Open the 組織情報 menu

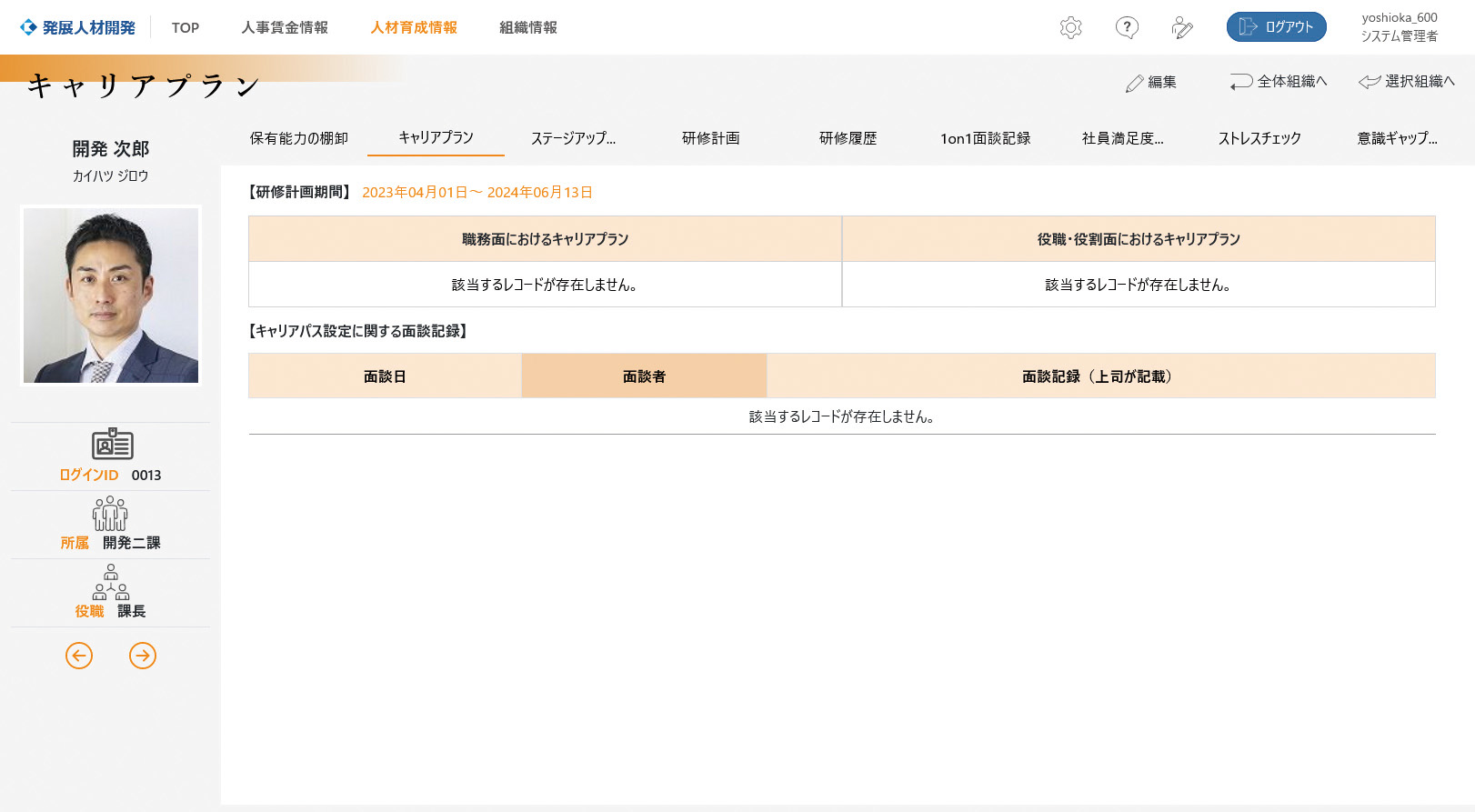pyautogui.click(x=527, y=27)
